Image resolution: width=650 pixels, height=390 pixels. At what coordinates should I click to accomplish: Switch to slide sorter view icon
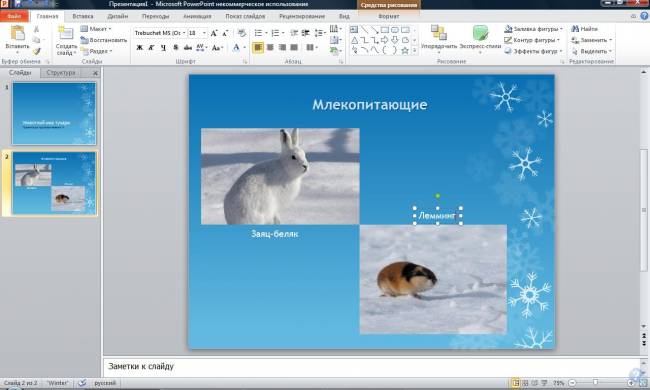click(525, 383)
